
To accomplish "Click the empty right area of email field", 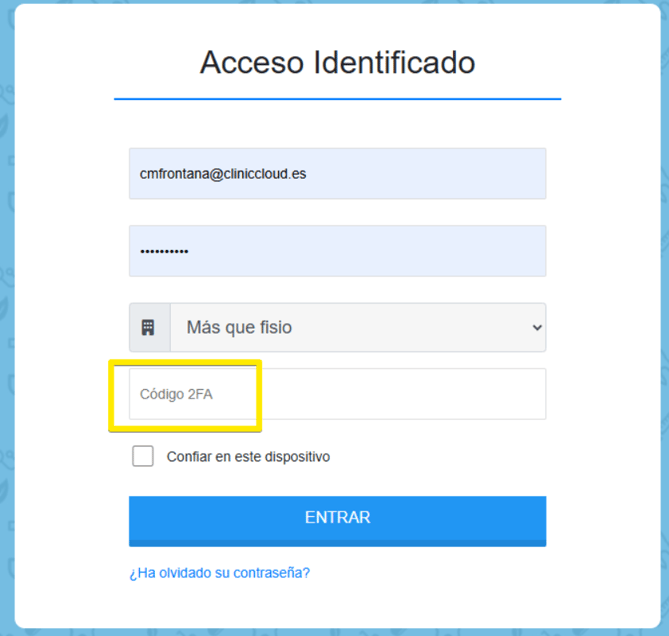I will point(427,174).
